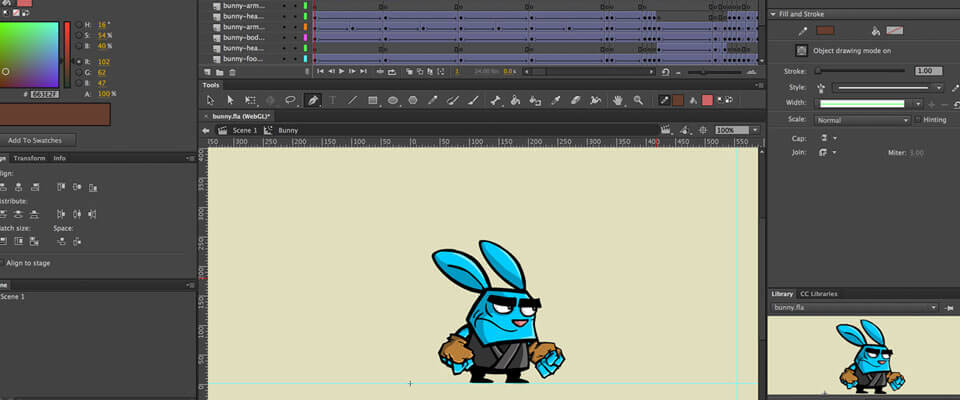Toggle Object drawing mode button
This screenshot has height=400, width=960.
click(x=801, y=50)
